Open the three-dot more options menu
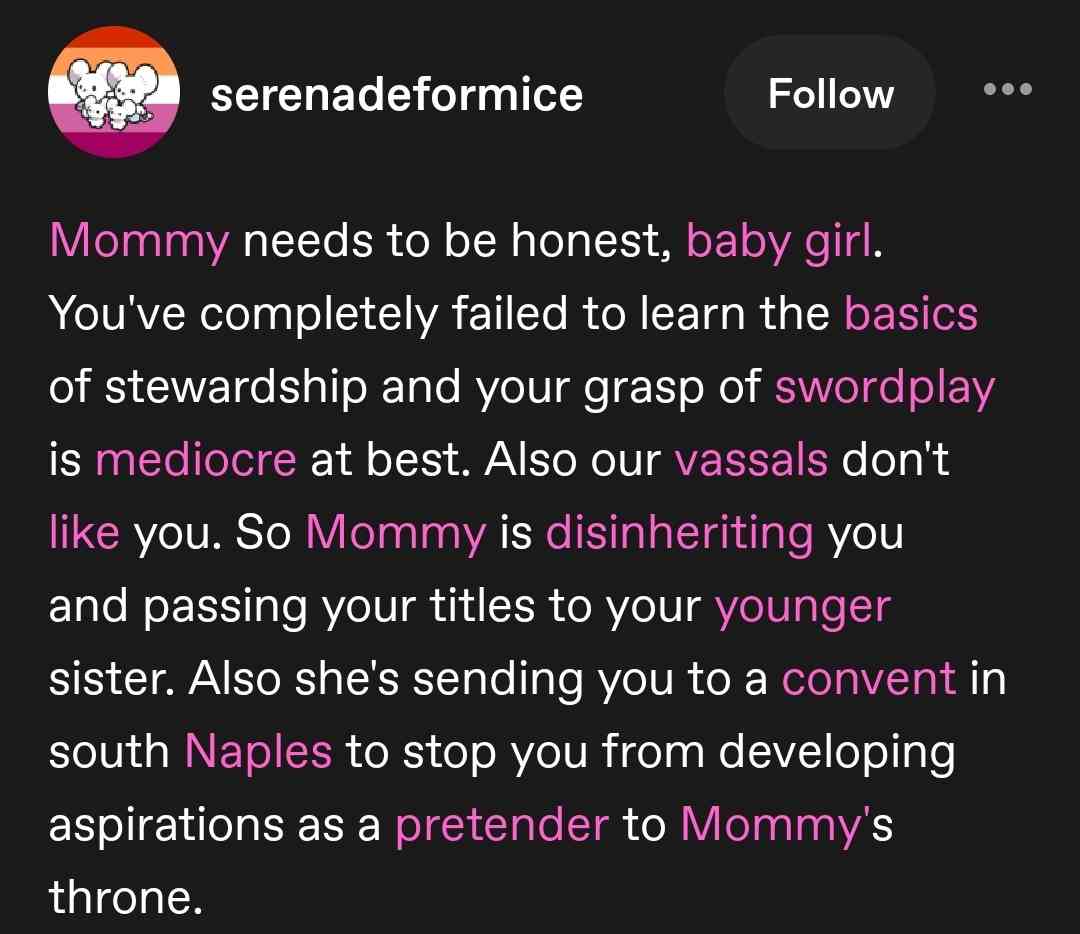The width and height of the screenshot is (1080, 934). coord(1006,90)
